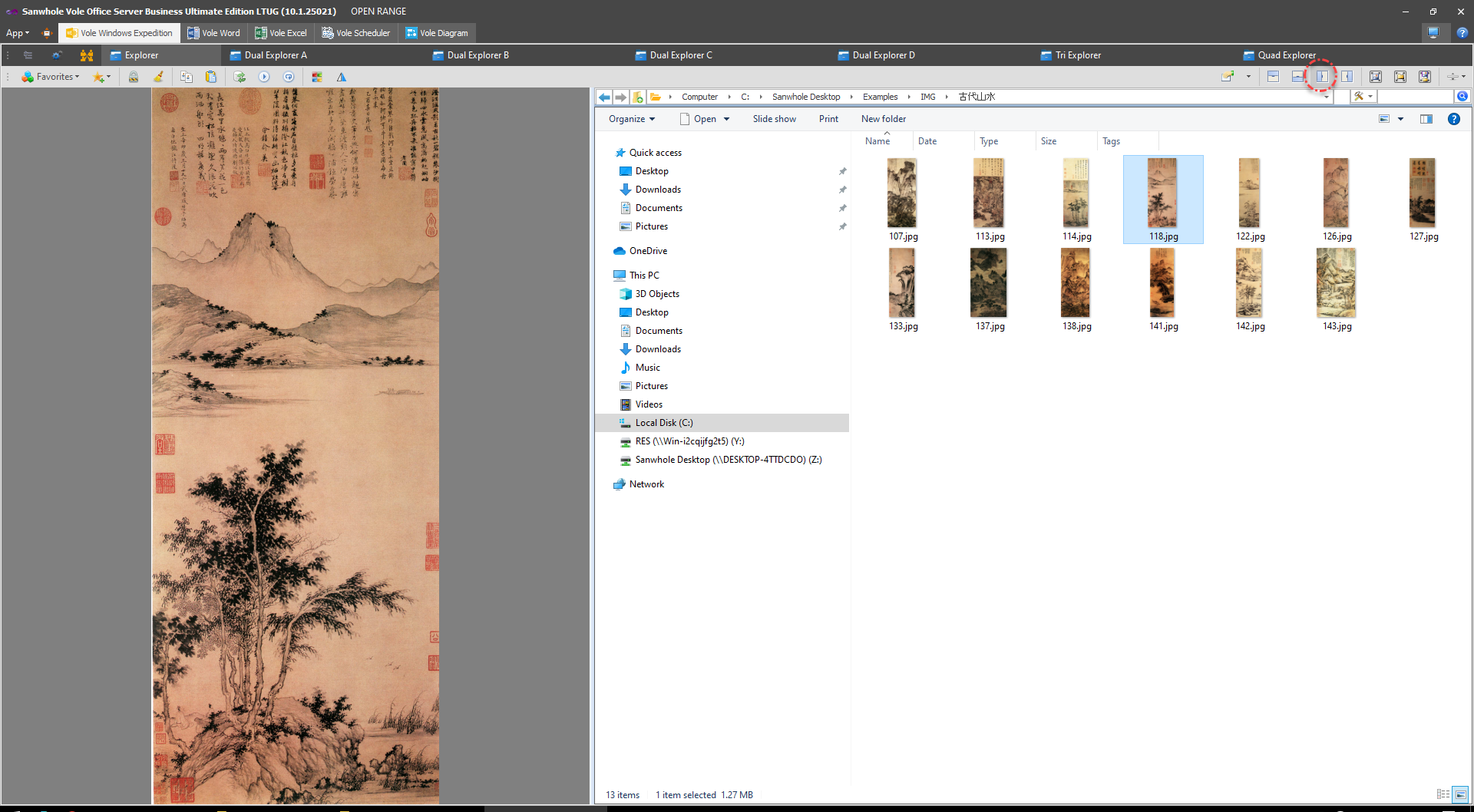Switch to details view in status bar
The width and height of the screenshot is (1474, 812).
point(1443,794)
